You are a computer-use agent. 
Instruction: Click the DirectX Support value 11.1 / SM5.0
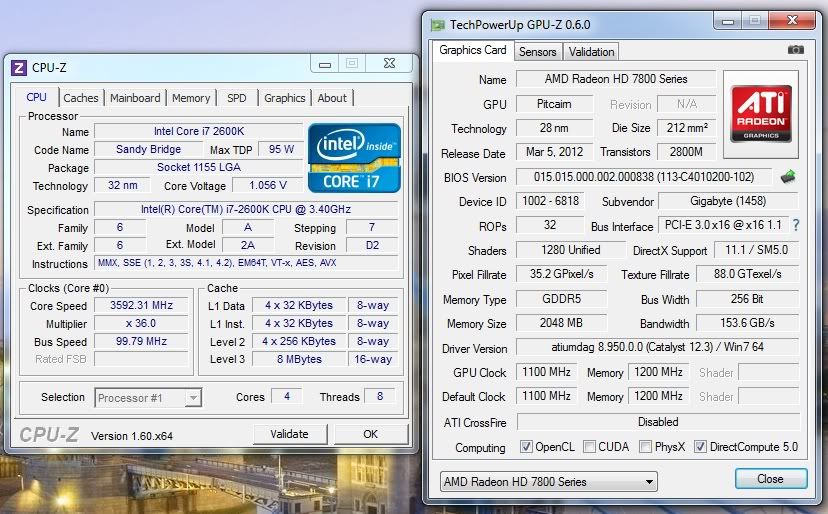click(756, 250)
